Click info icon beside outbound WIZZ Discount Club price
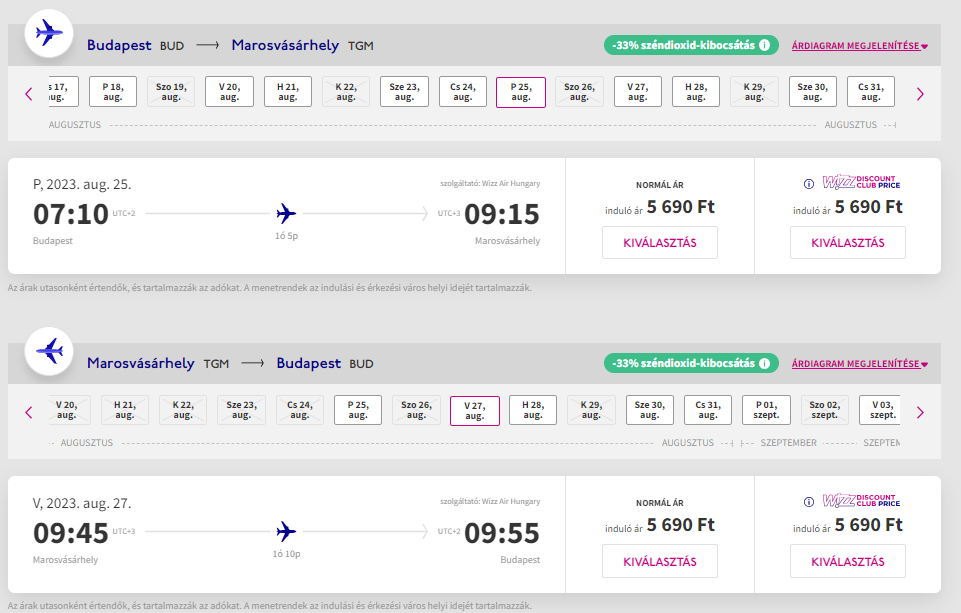 tap(809, 183)
